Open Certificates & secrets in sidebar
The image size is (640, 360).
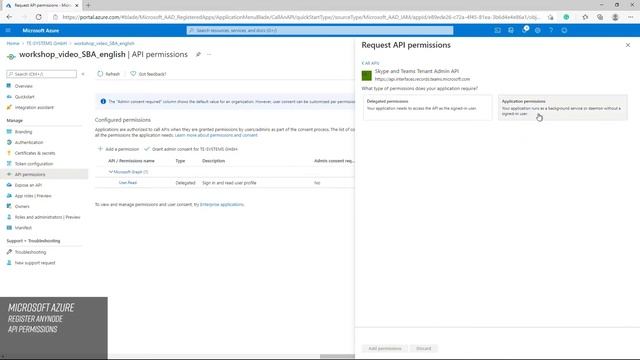(35, 153)
